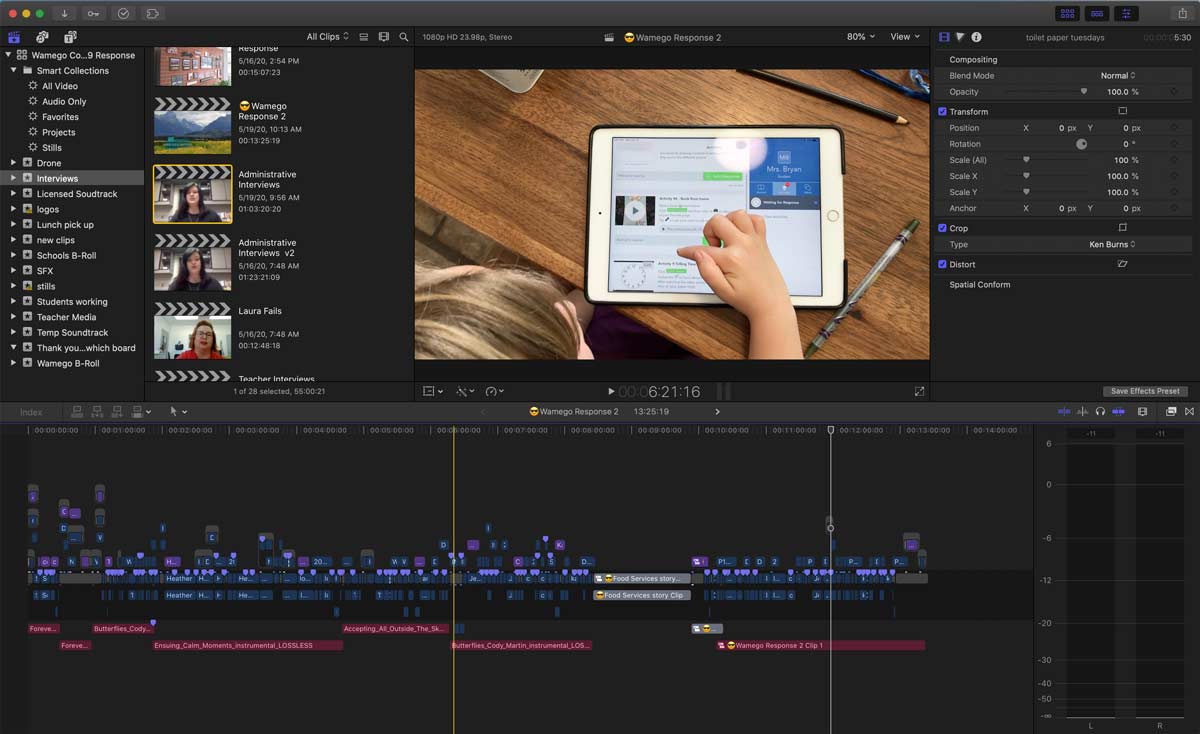1200x734 pixels.
Task: Open the Titles and Generators sidebar
Action: (70, 37)
